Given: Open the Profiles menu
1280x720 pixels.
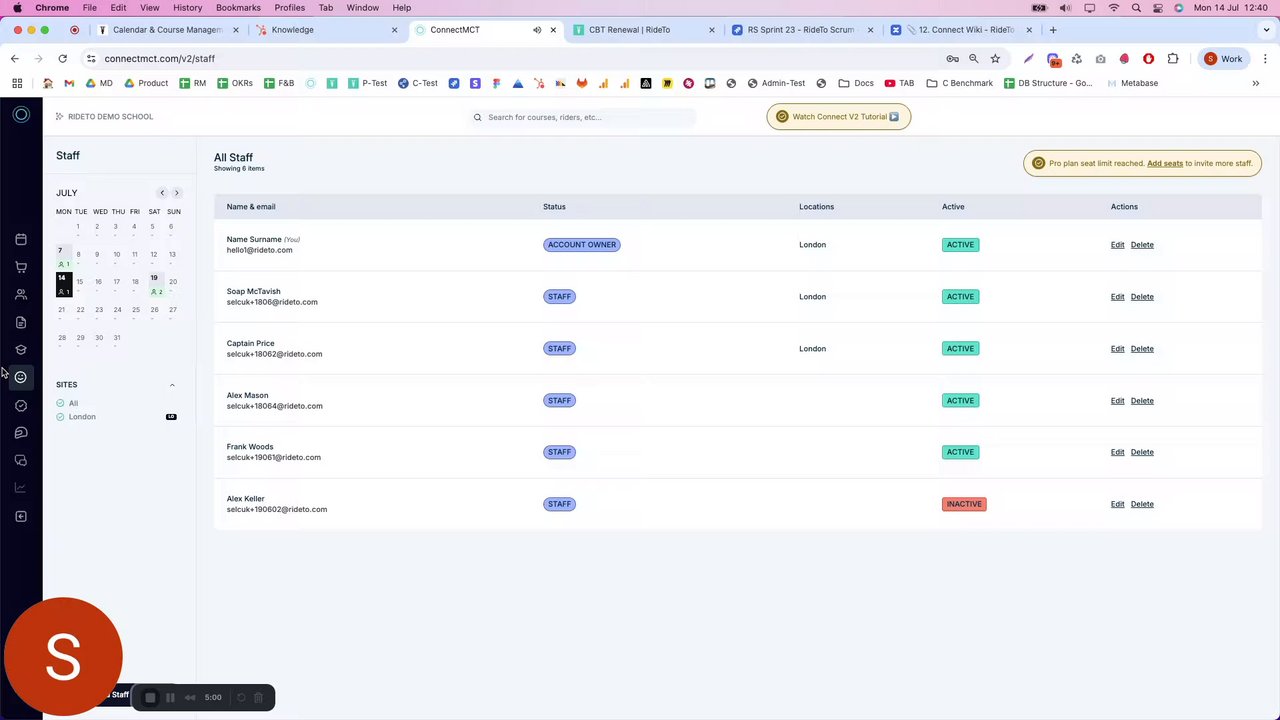Looking at the screenshot, I should pos(290,8).
